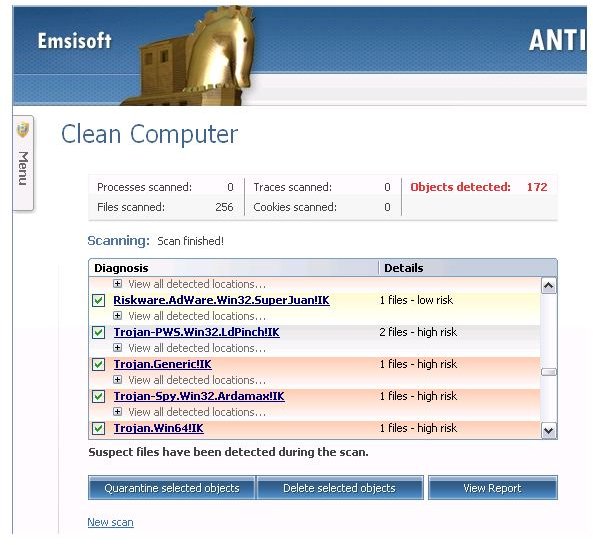Uncheck the Trojan-Spy.Win32.Ardamax!IK checkbox
The image size is (593, 545).
coord(99,396)
